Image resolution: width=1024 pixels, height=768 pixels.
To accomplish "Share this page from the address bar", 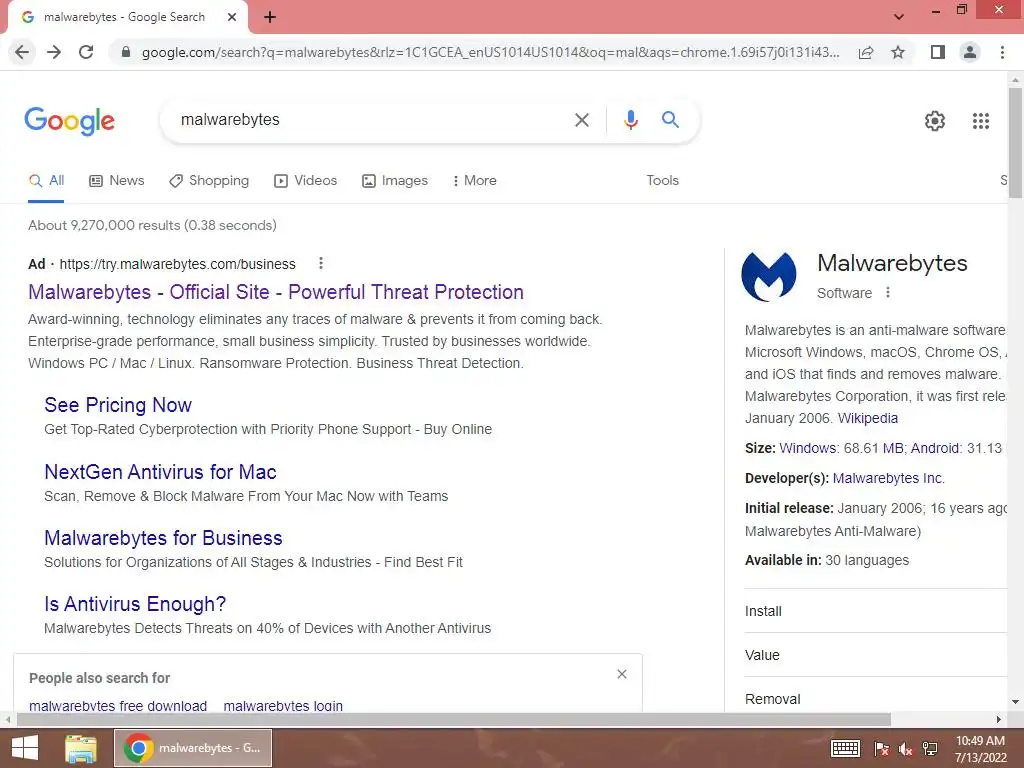I will 866,52.
